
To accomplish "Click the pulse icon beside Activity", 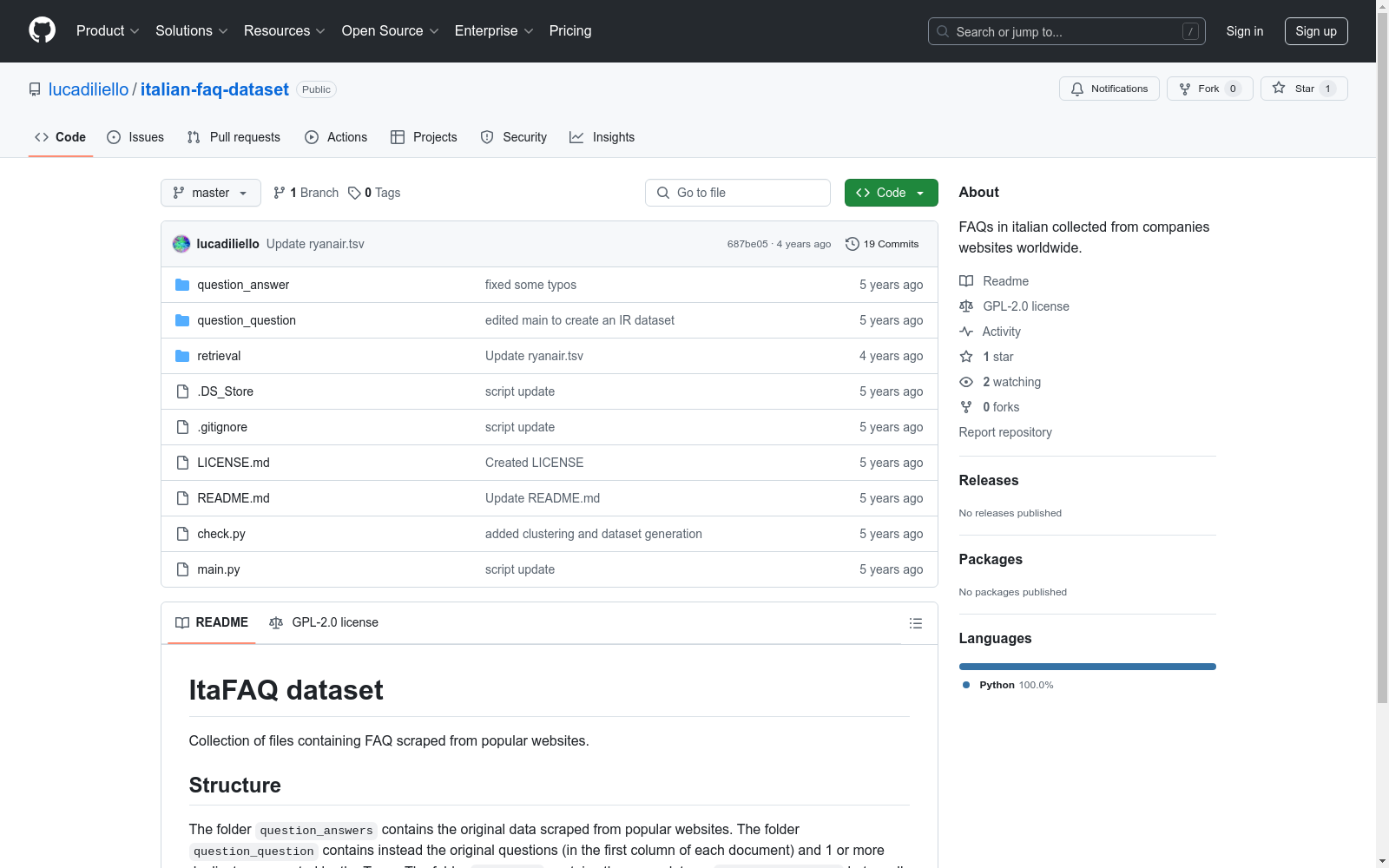I will (x=966, y=332).
